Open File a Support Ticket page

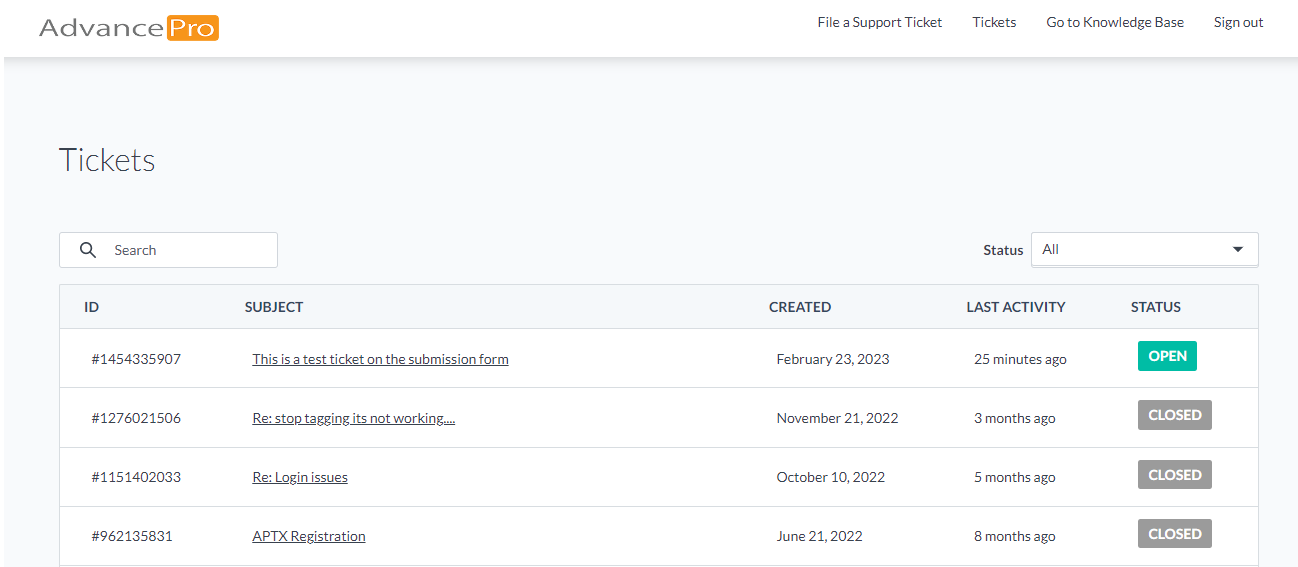click(x=879, y=22)
